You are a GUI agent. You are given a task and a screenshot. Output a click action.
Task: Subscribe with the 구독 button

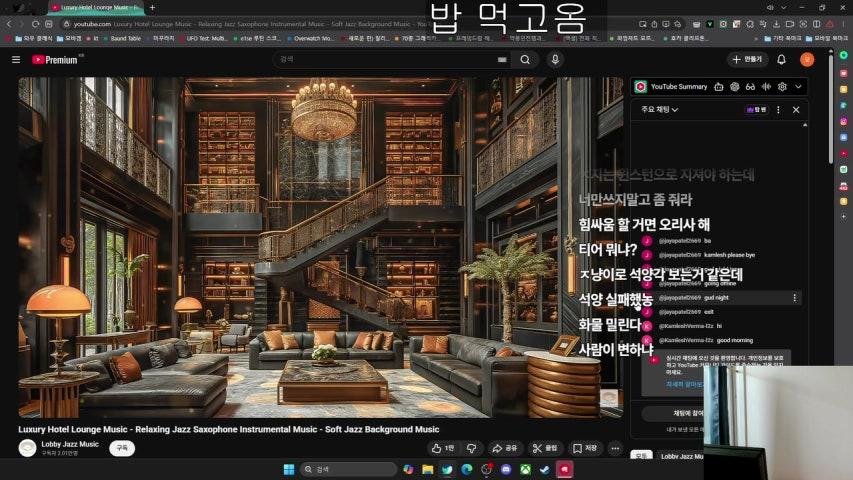(122, 448)
